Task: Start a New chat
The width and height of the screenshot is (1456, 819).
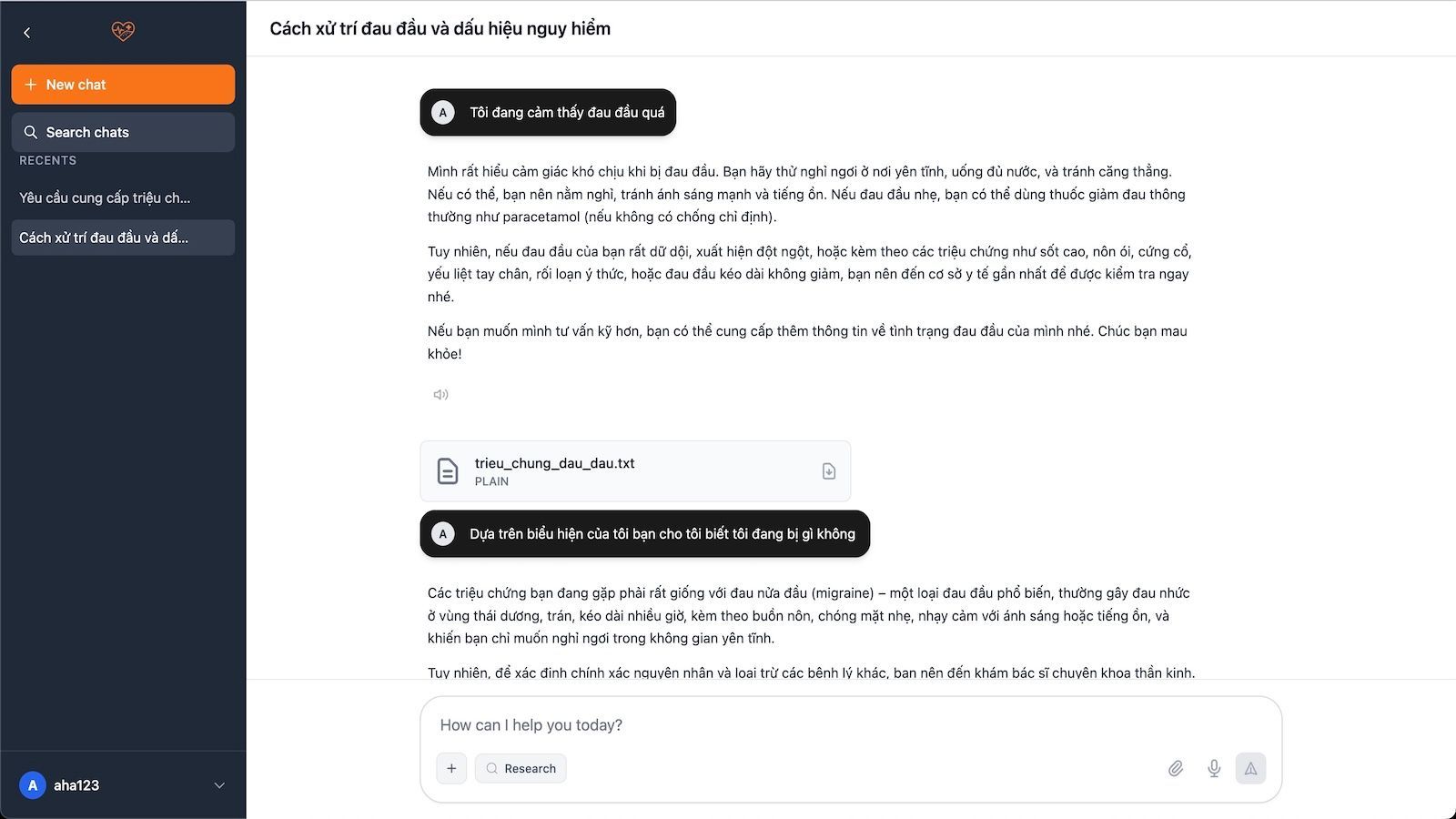Action: 123,85
